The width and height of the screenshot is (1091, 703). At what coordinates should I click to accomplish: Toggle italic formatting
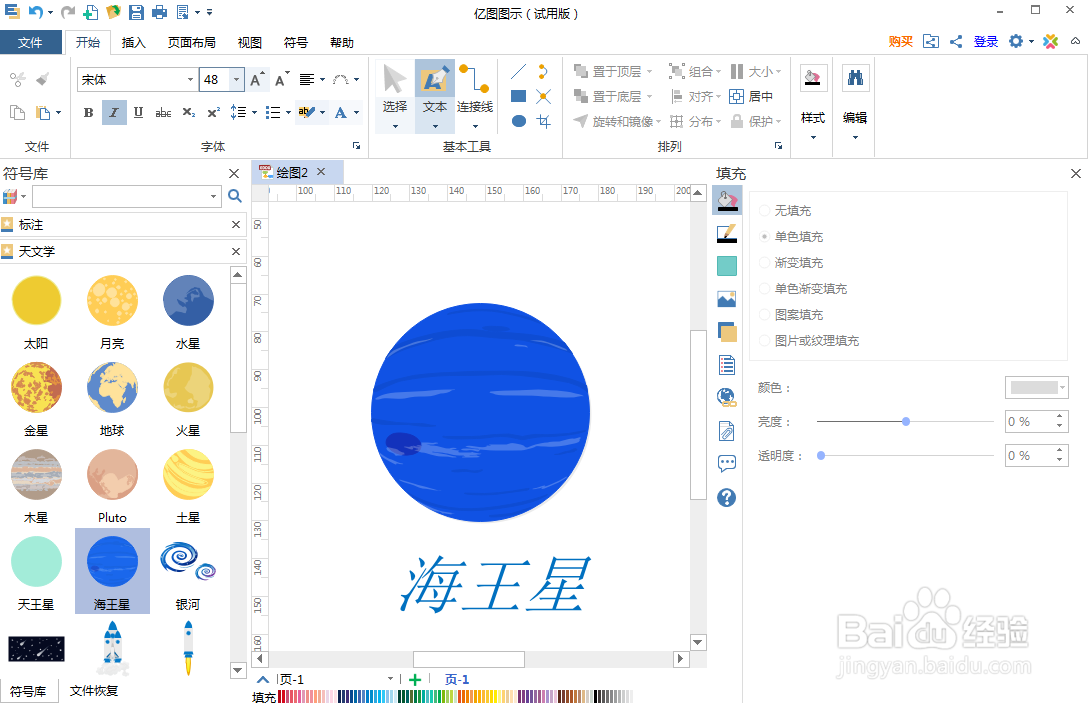[114, 113]
